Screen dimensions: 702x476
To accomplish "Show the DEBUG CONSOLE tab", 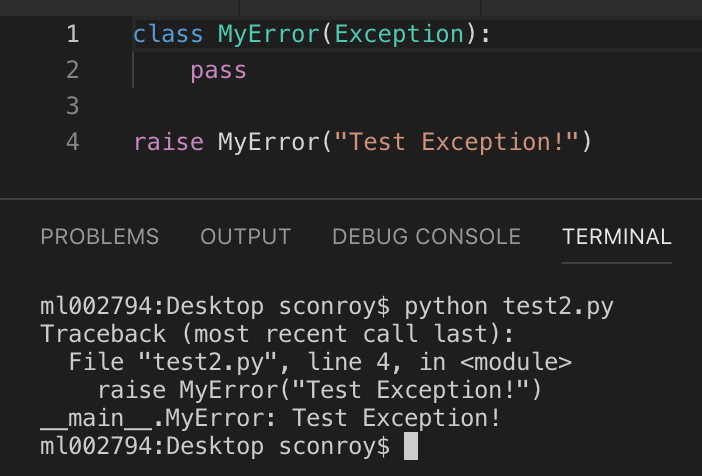I will pyautogui.click(x=426, y=236).
